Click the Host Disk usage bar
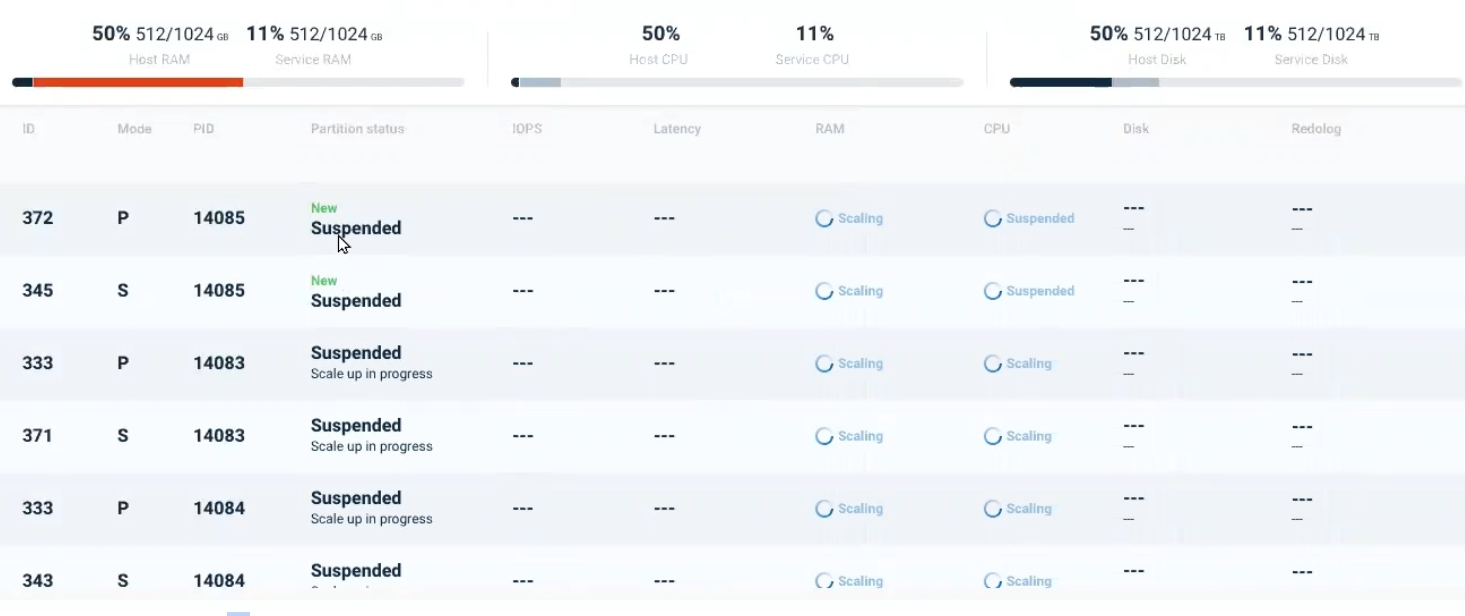Viewport: 1465px width, 616px height. [1236, 82]
